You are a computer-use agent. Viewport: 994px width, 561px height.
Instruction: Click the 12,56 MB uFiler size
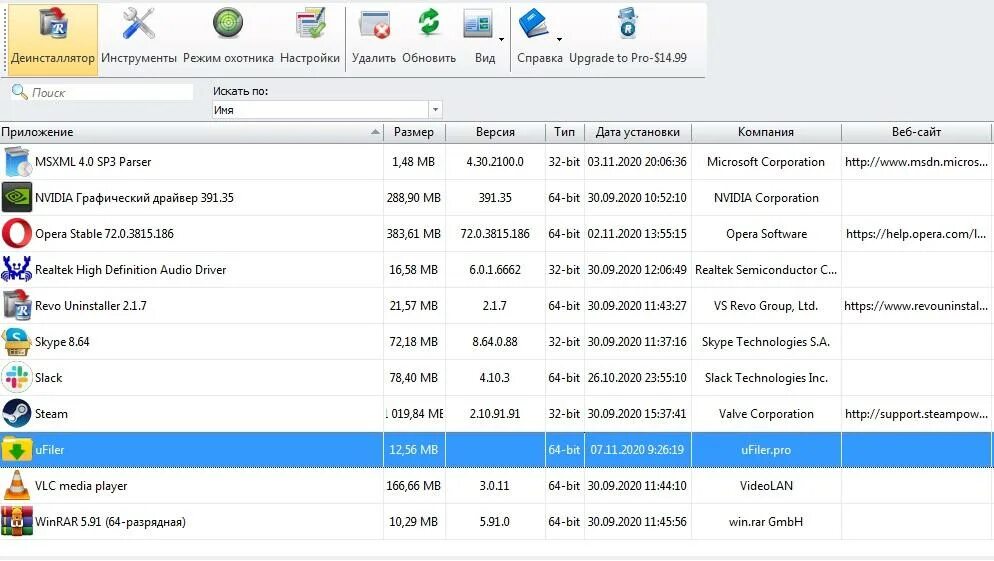click(414, 449)
